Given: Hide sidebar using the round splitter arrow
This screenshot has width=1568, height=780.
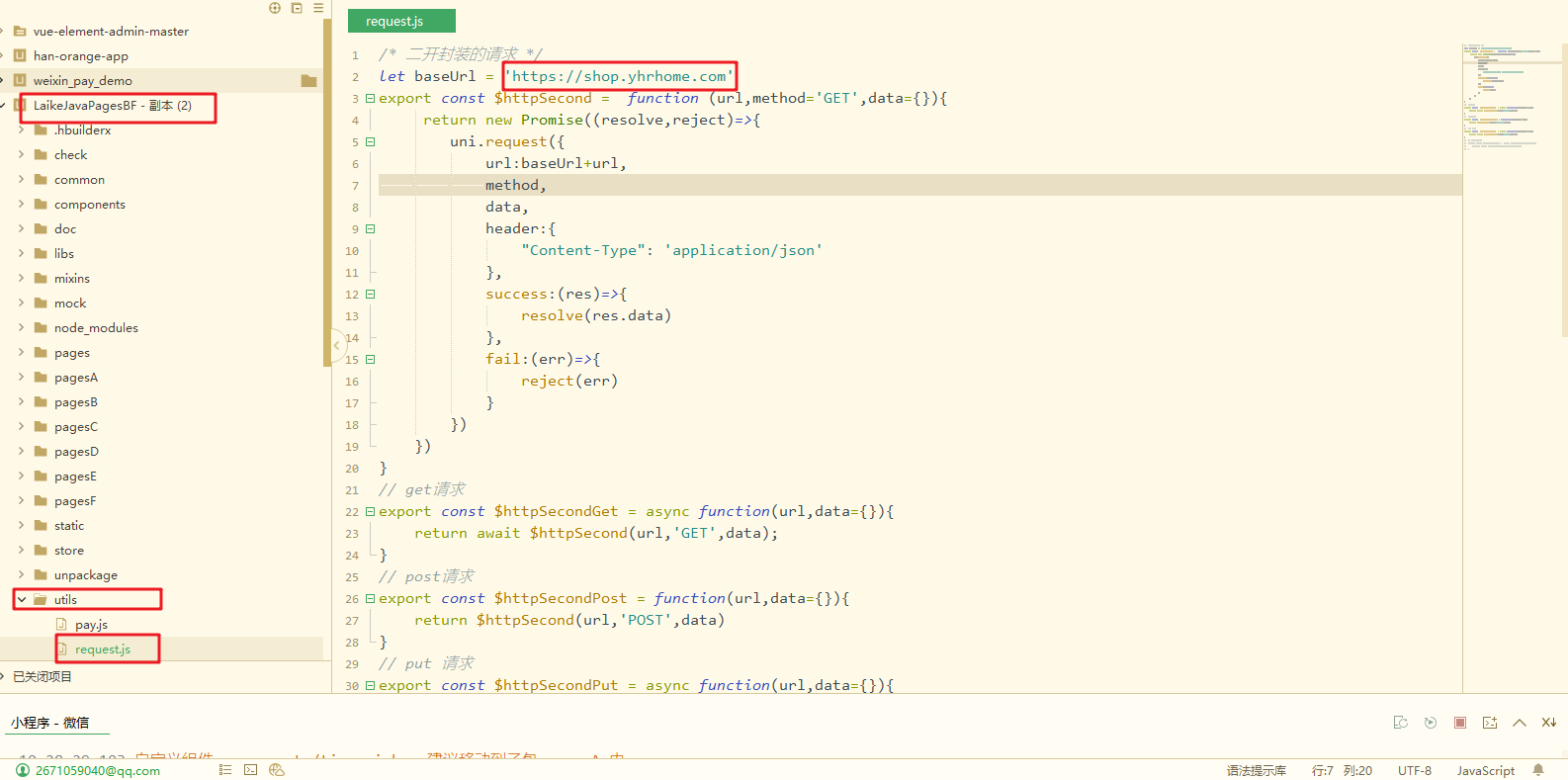Looking at the screenshot, I should coord(336,346).
